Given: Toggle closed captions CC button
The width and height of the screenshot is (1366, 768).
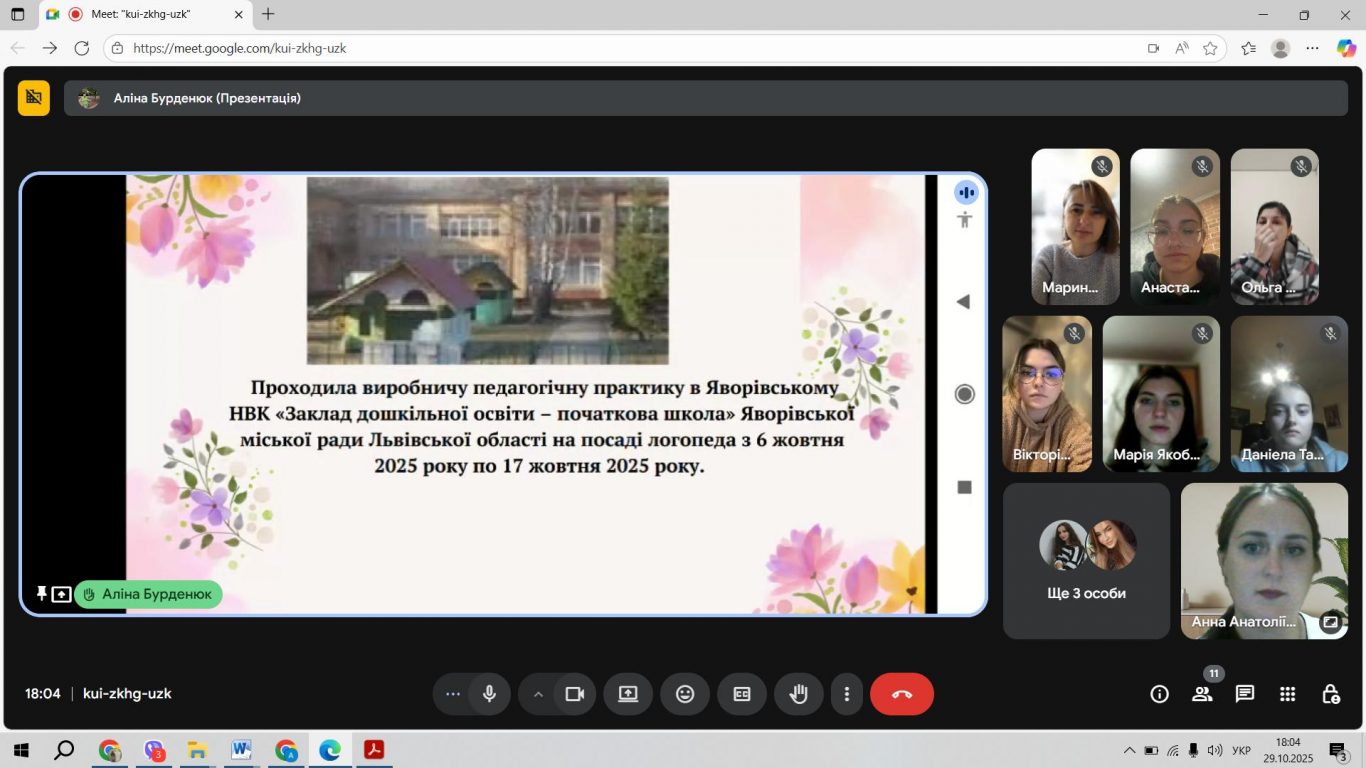Looking at the screenshot, I should 742,694.
